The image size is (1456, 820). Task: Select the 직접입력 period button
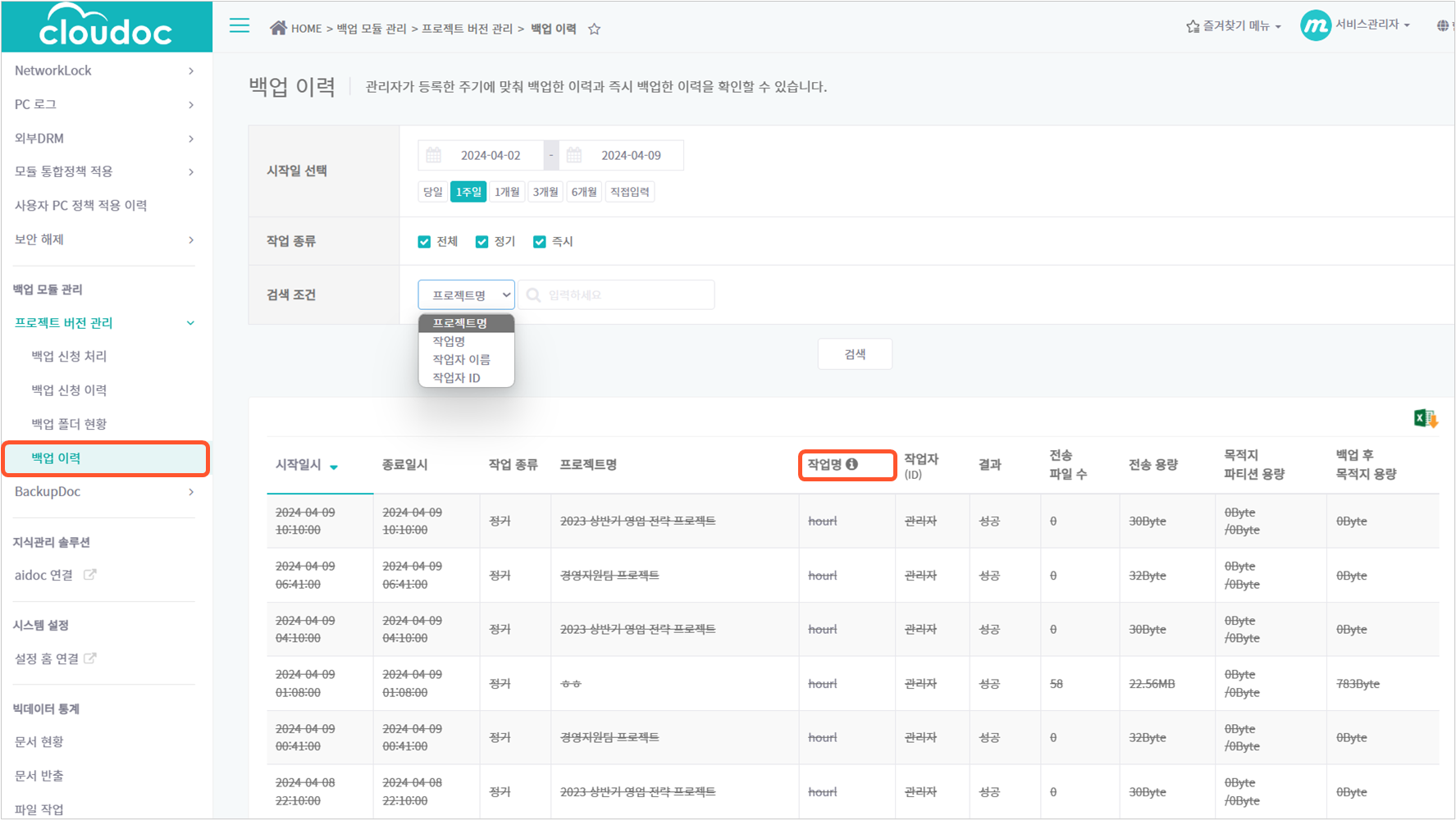coord(630,192)
